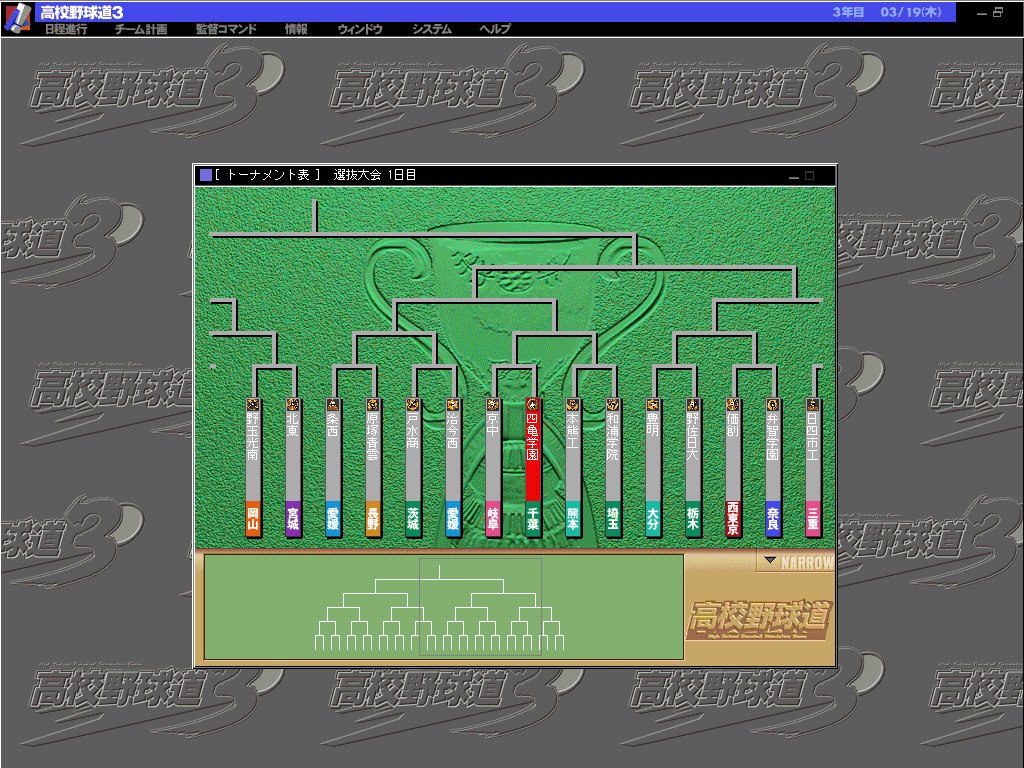Select the 戸水商 team name bar
The image size is (1024, 768).
413,456
